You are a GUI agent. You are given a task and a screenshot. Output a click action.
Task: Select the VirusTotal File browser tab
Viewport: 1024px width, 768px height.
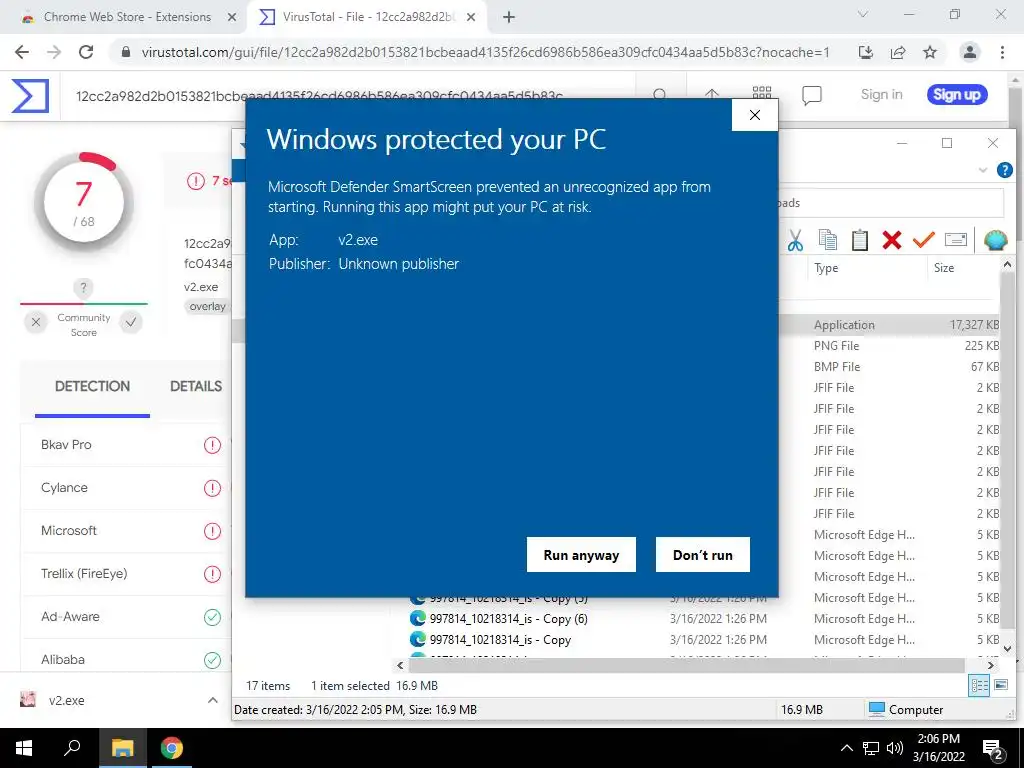click(368, 17)
